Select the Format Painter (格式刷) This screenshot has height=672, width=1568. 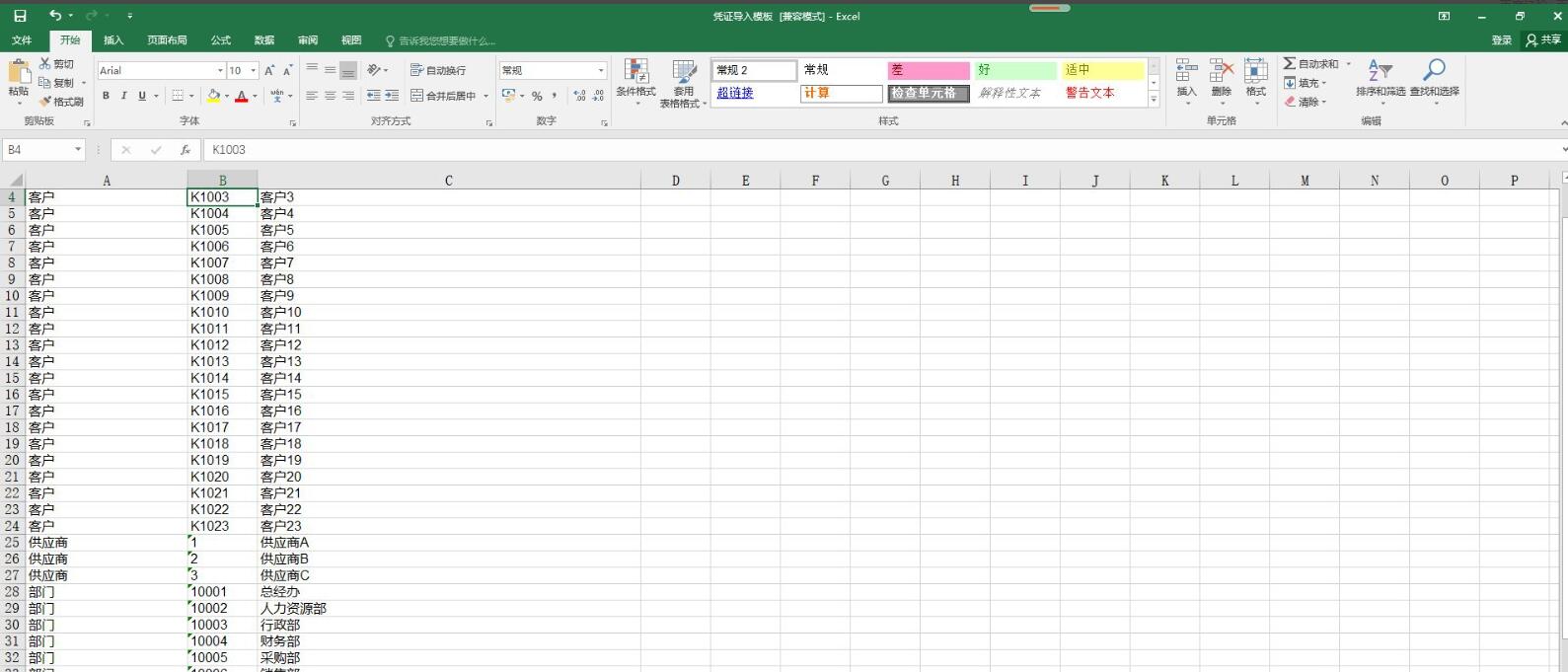pos(61,102)
